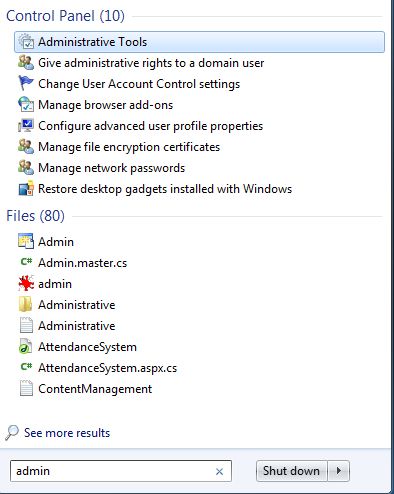
Task: Open the capitalized Admin file
Action: click(56, 242)
